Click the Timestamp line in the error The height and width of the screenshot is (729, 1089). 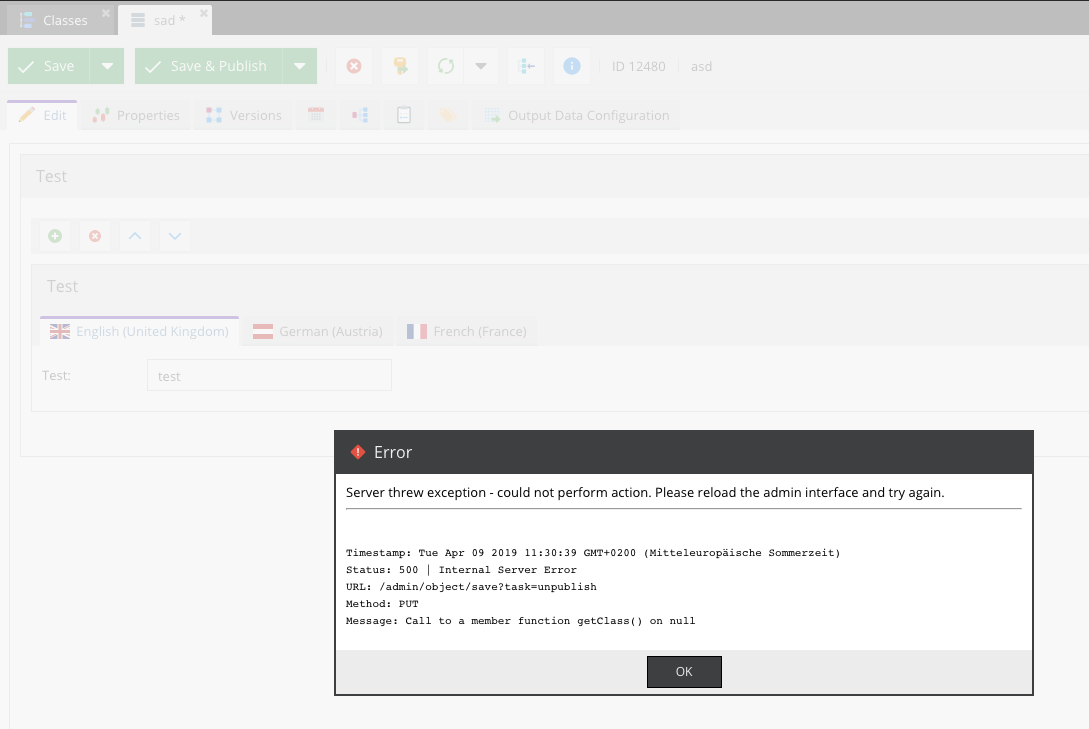point(593,553)
